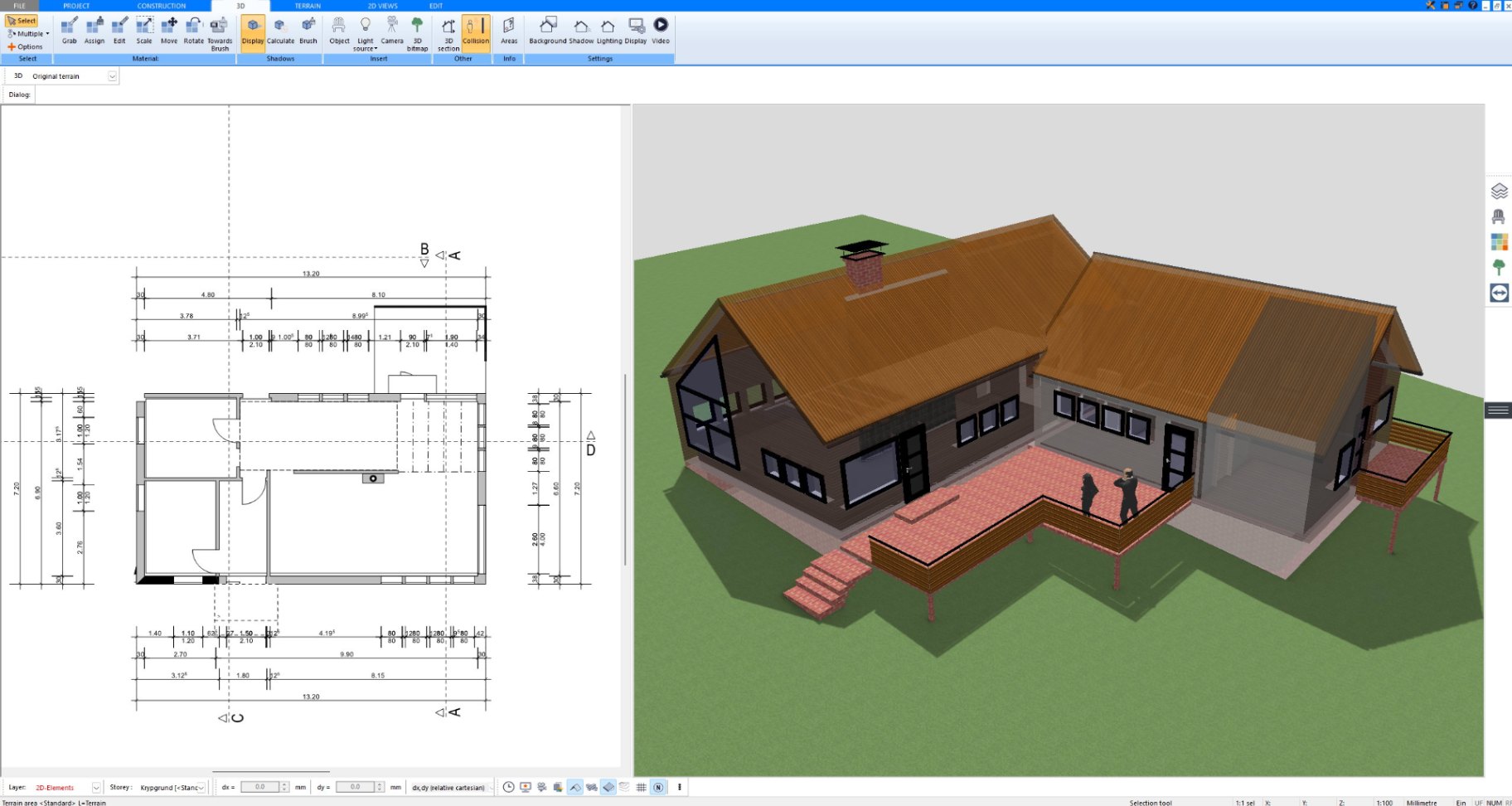Image resolution: width=1512 pixels, height=806 pixels.
Task: Open the Light source dropdown
Action: tap(366, 35)
